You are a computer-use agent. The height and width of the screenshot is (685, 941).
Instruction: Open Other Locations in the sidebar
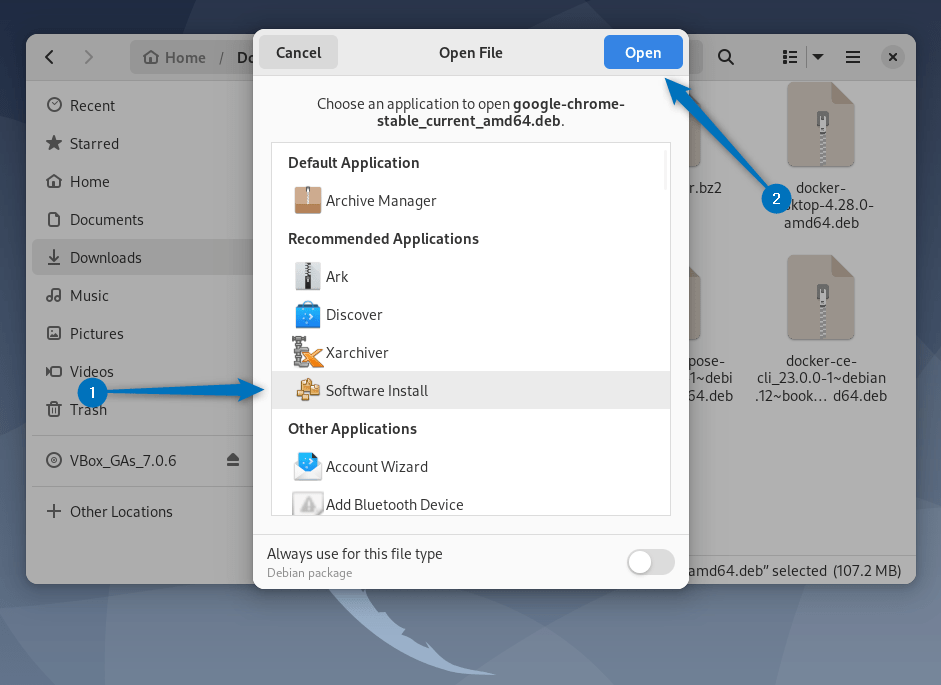point(120,511)
